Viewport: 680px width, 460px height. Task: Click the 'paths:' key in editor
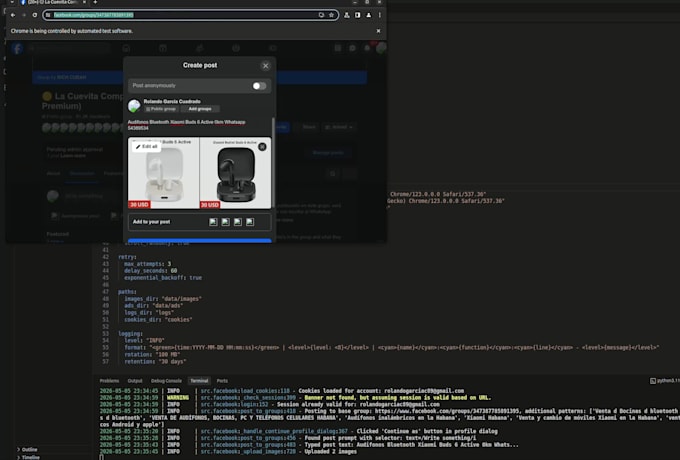pos(127,292)
